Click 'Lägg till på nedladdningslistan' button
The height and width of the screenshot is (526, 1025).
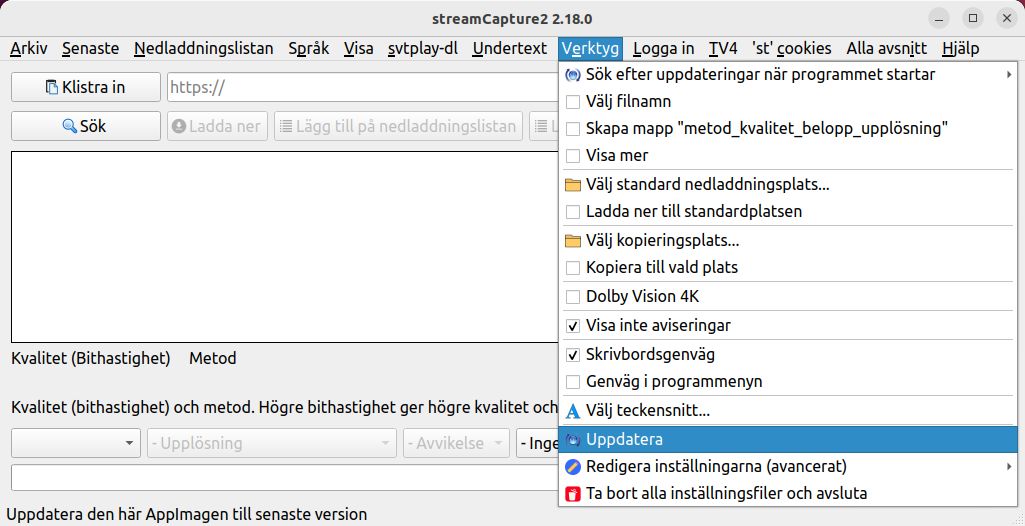[x=398, y=126]
